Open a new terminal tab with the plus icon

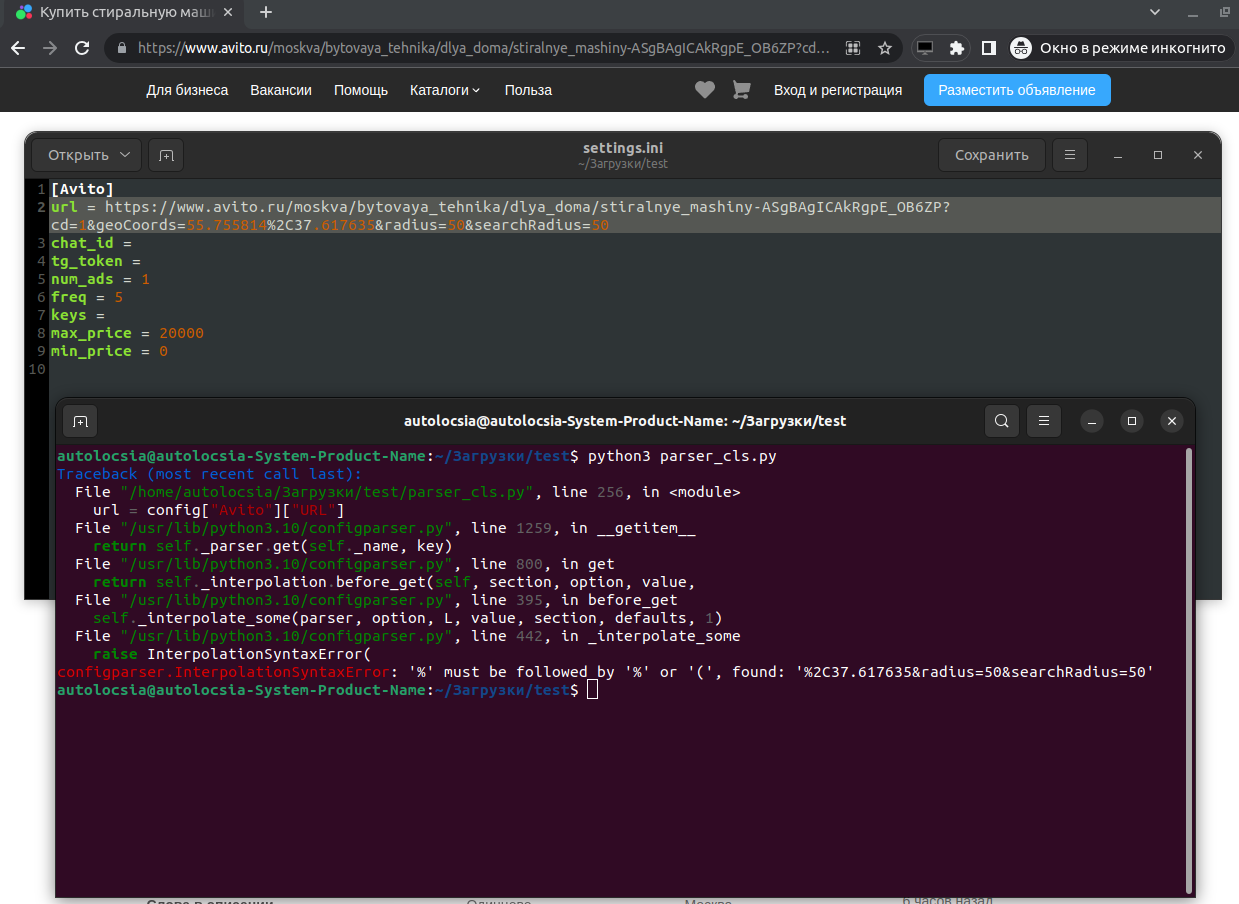(80, 421)
